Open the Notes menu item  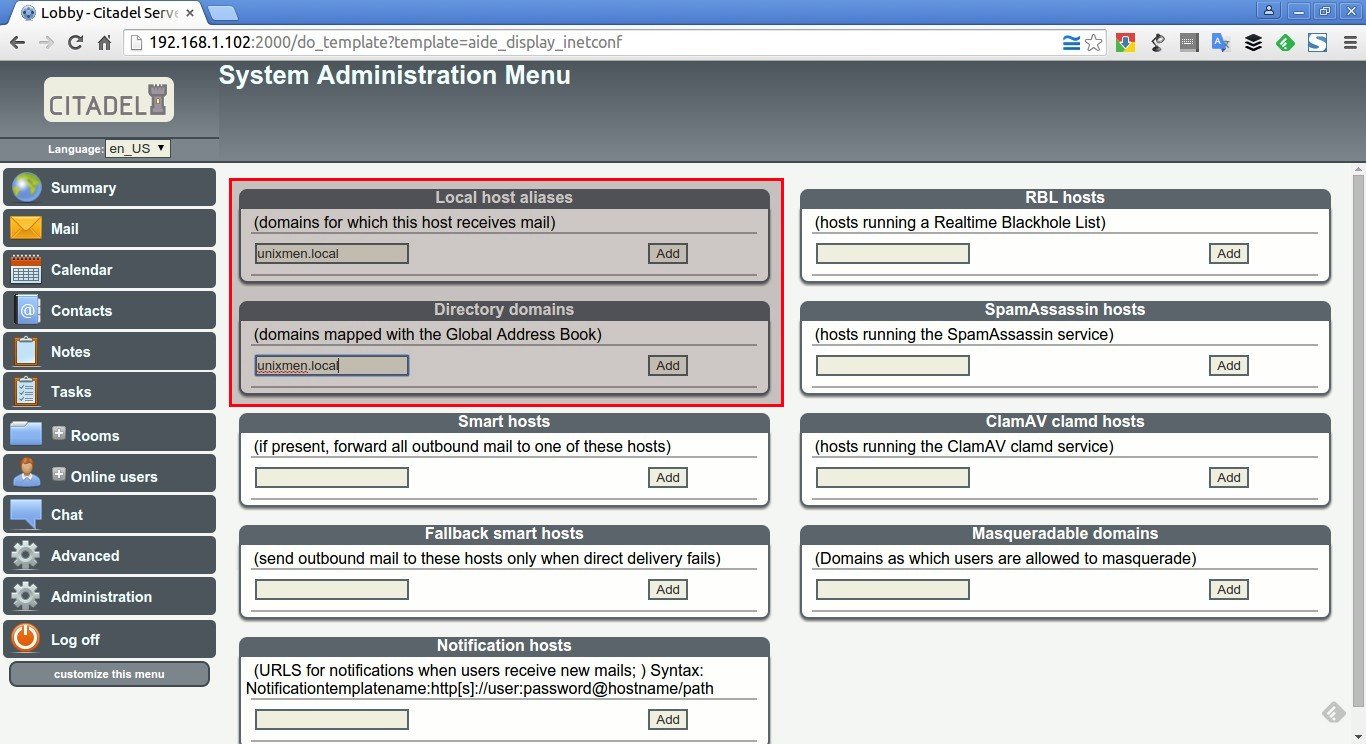coord(109,351)
